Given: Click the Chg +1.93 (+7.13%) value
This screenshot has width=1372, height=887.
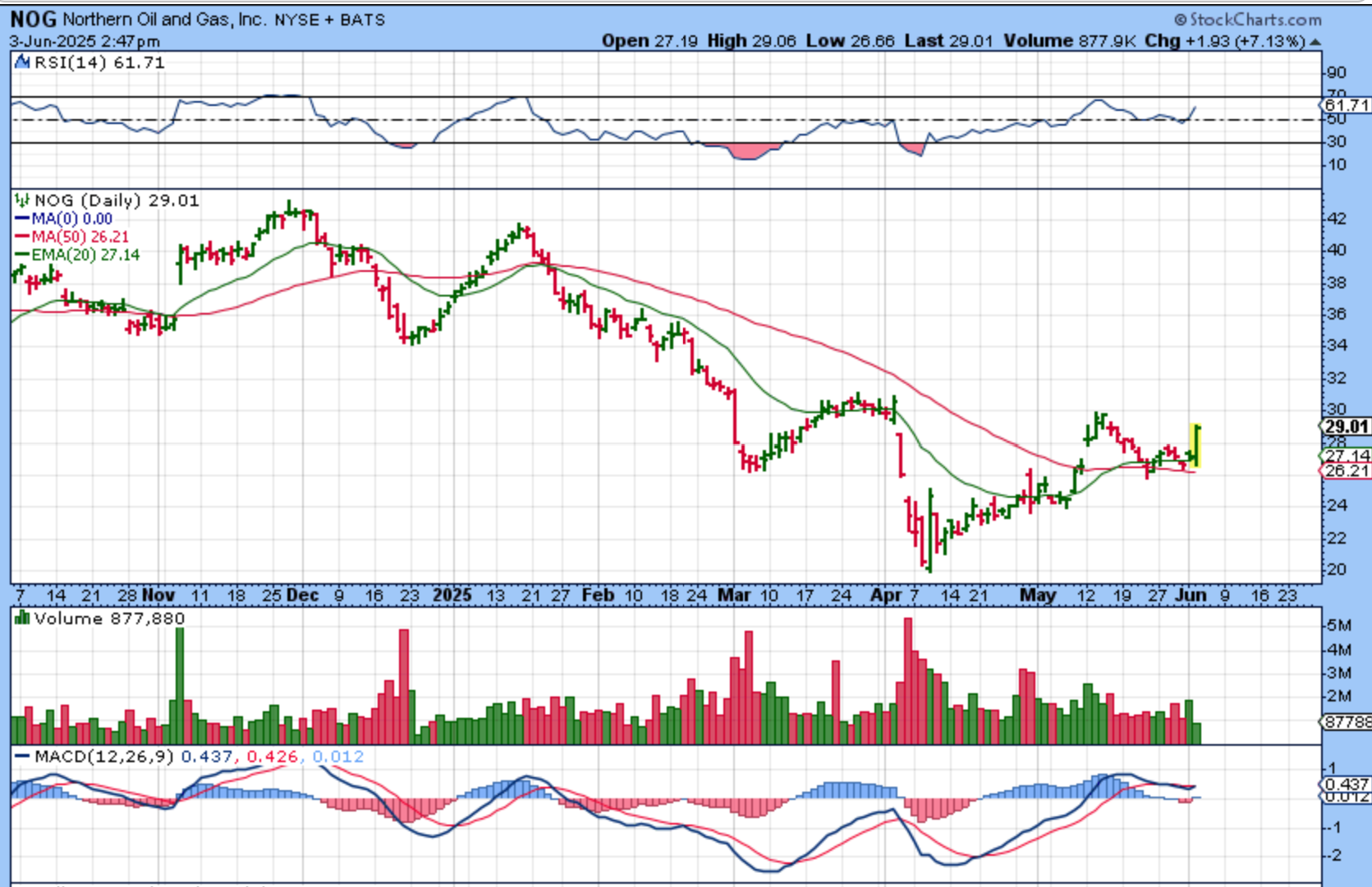Looking at the screenshot, I should coord(1225,41).
